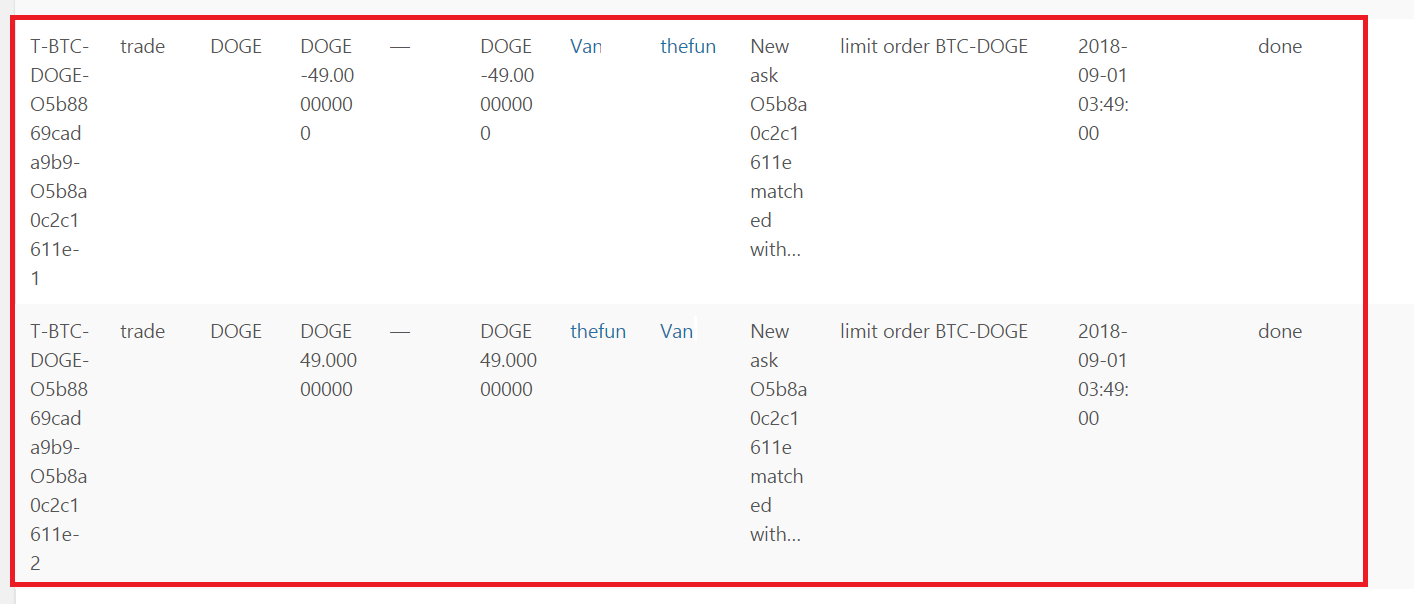Click the first DOGE 49.00000000 amount cell
This screenshot has height=604, width=1414.
328,360
